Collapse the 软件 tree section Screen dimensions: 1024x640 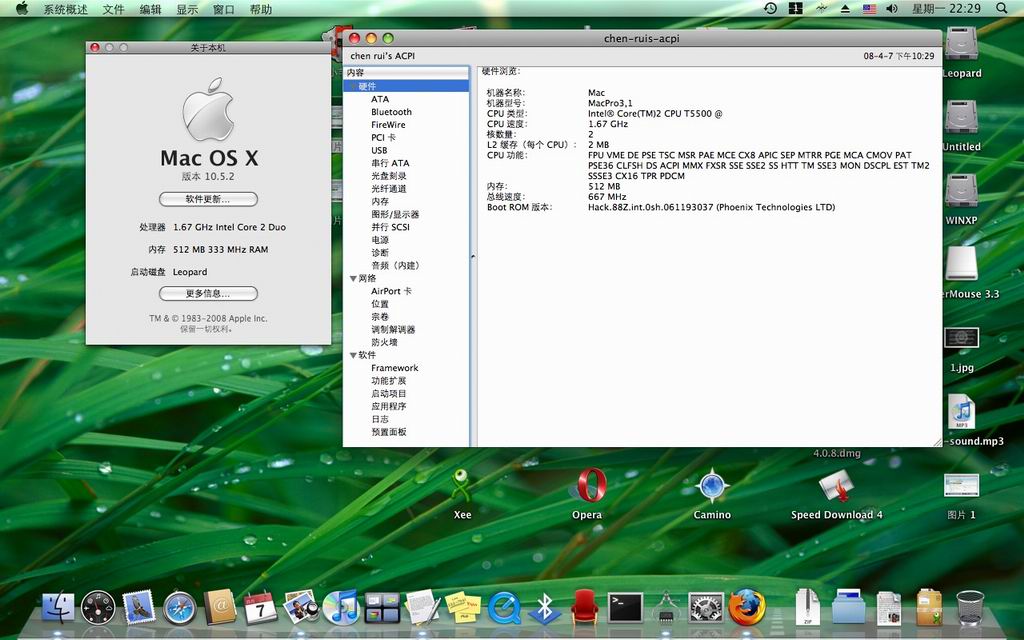tap(353, 355)
